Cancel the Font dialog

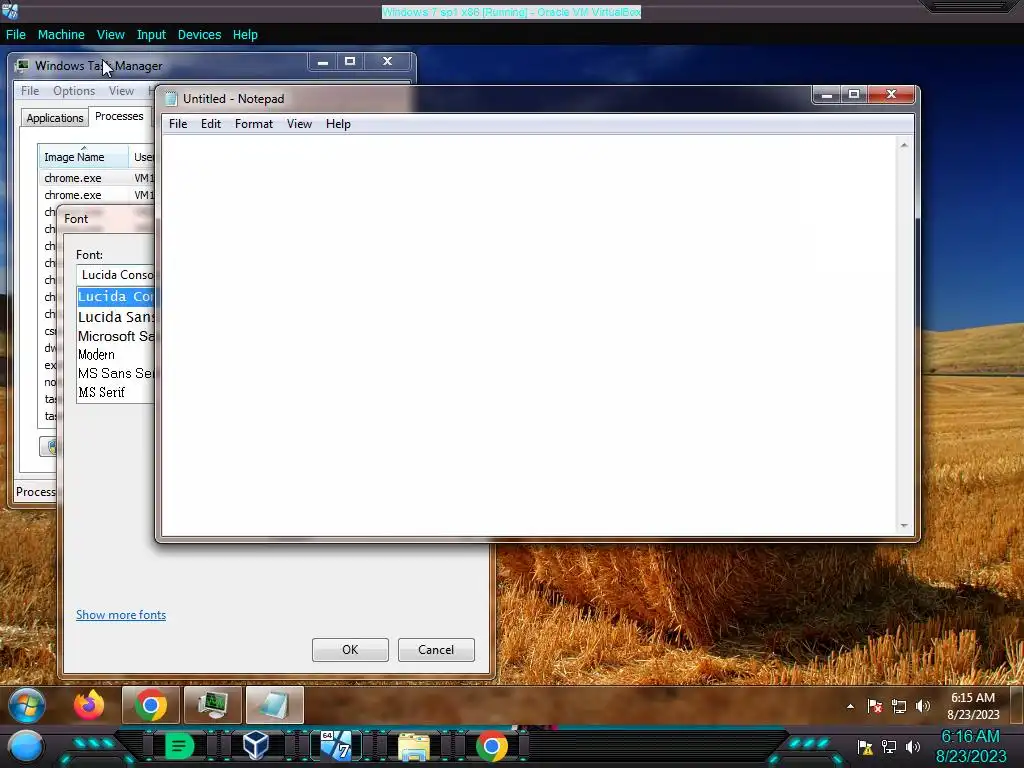(436, 650)
